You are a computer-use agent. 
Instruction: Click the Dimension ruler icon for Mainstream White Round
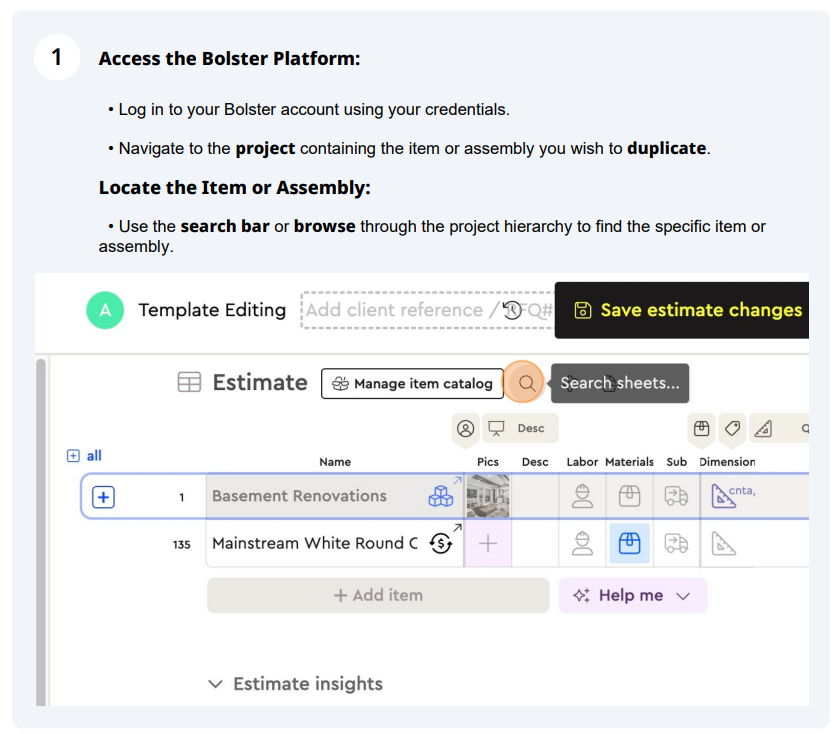click(x=723, y=544)
